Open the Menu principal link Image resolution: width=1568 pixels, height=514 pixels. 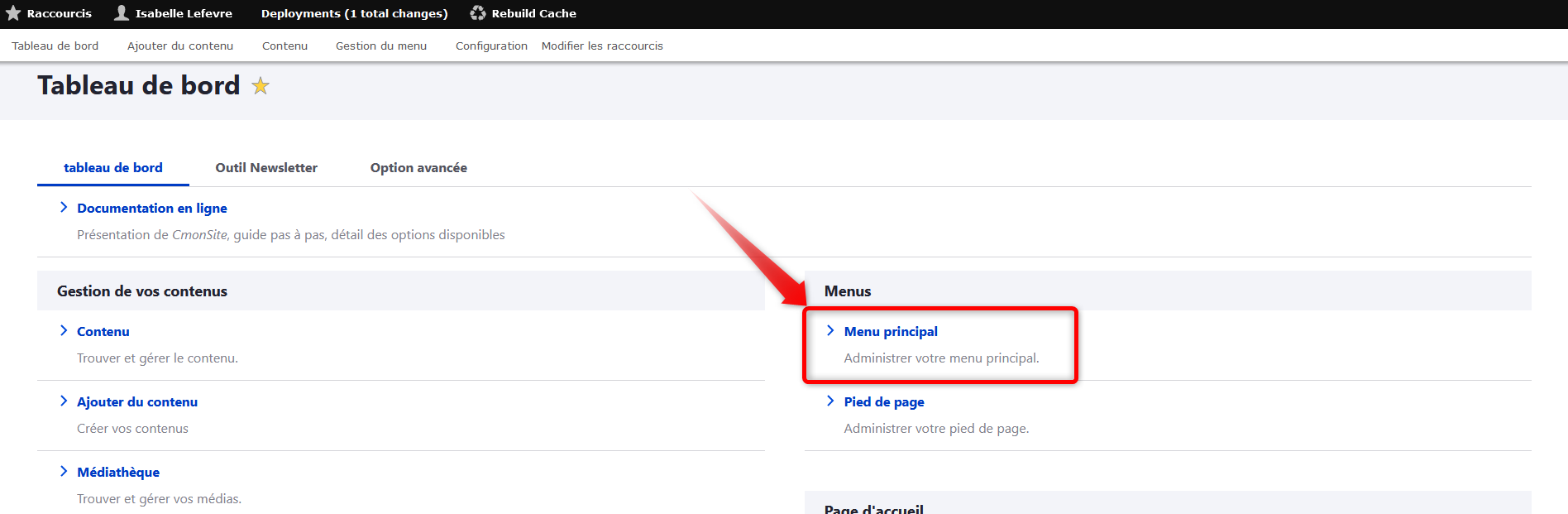891,332
